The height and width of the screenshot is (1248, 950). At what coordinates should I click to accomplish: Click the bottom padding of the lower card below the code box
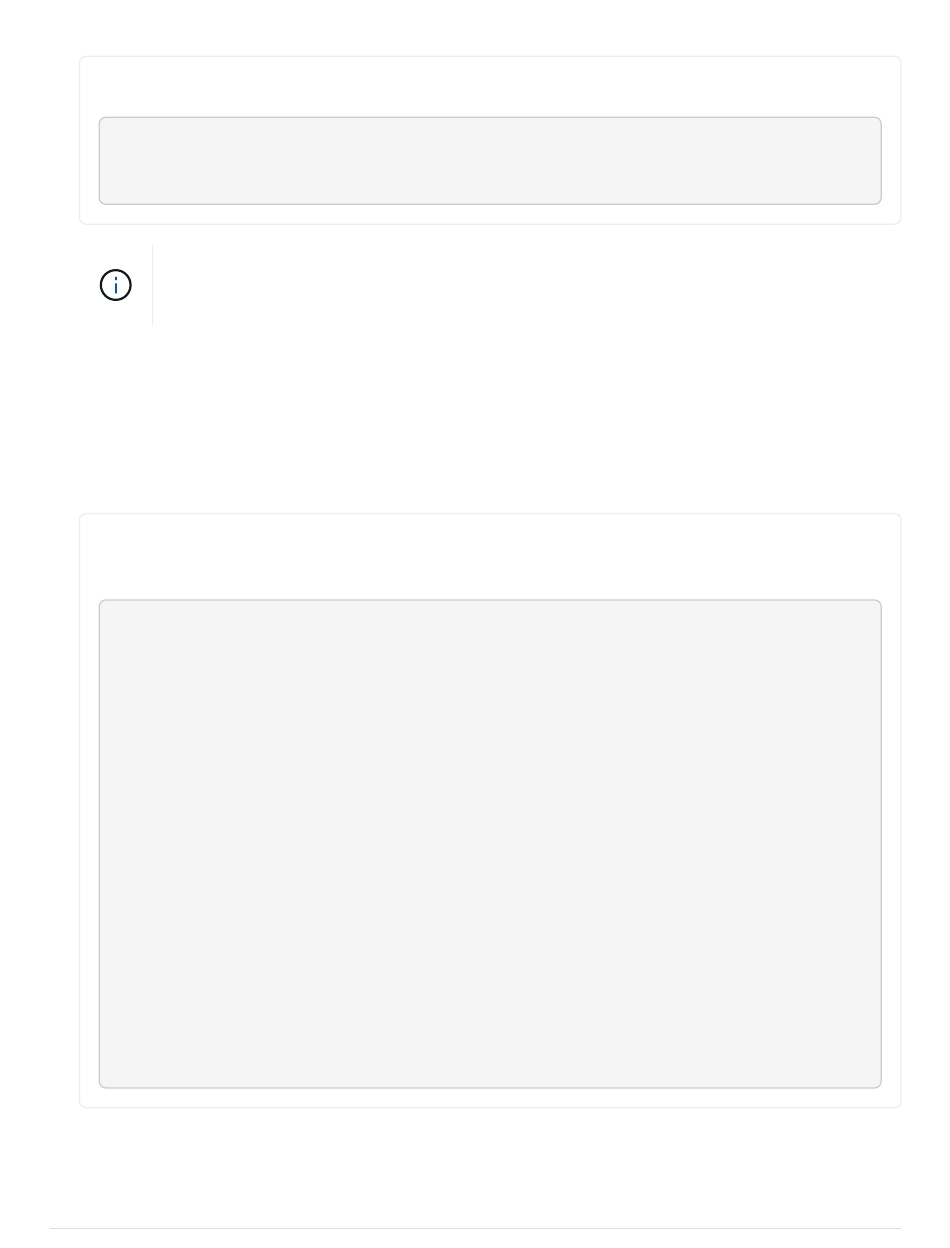point(490,1097)
